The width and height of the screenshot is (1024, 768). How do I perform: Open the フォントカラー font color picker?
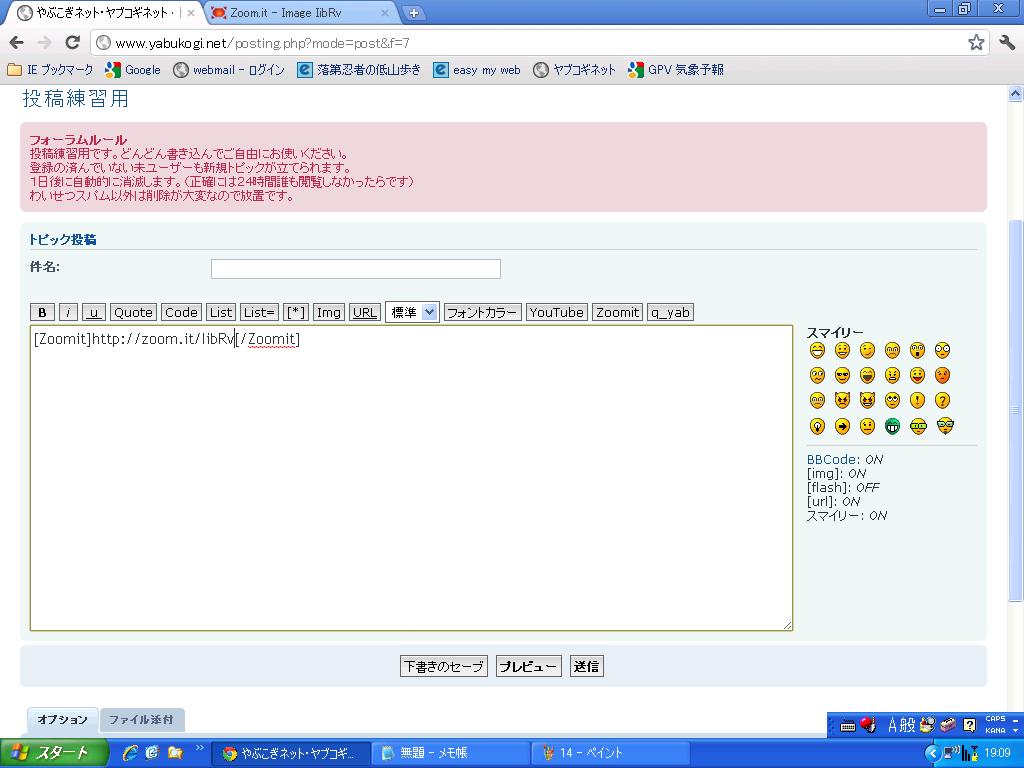(x=482, y=312)
